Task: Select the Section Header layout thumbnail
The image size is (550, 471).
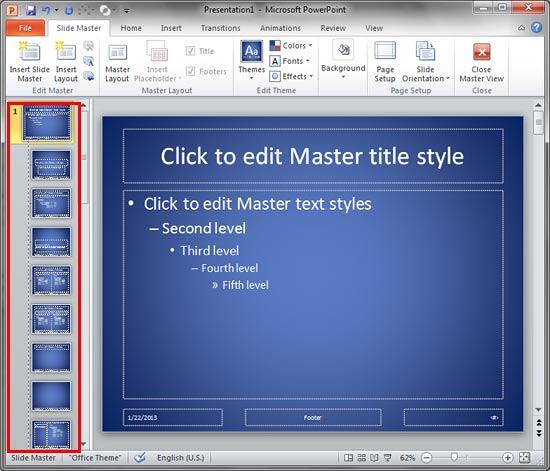Action: point(51,242)
